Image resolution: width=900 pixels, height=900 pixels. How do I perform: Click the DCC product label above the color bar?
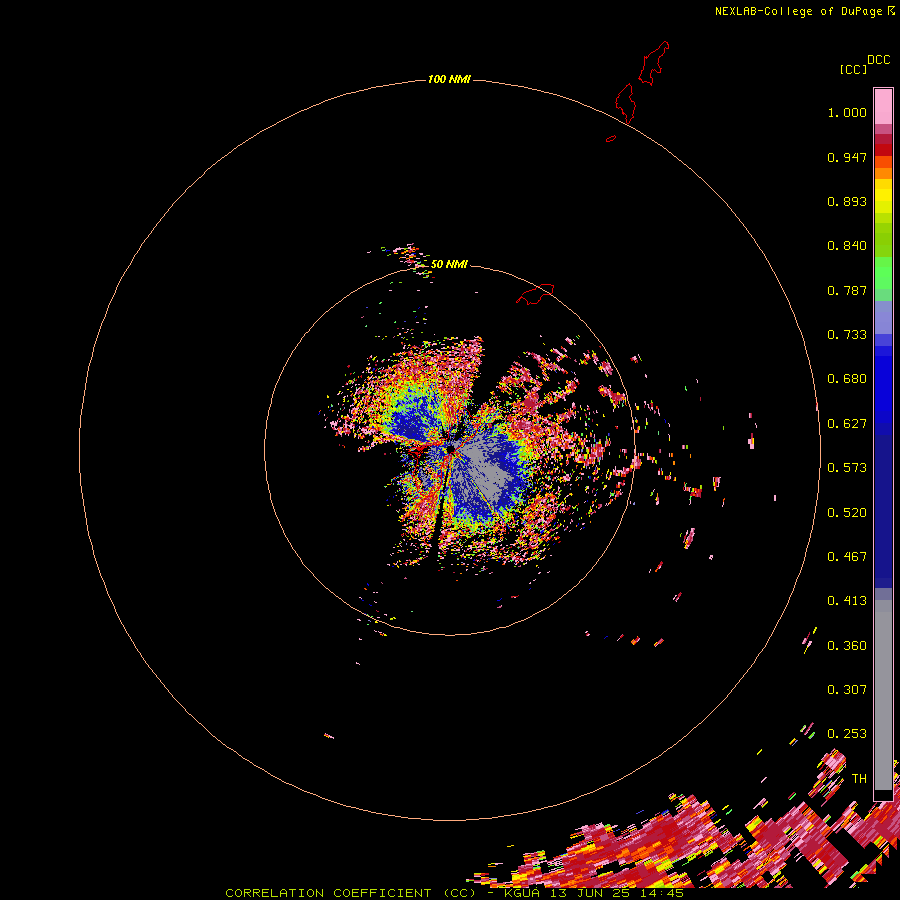[878, 60]
